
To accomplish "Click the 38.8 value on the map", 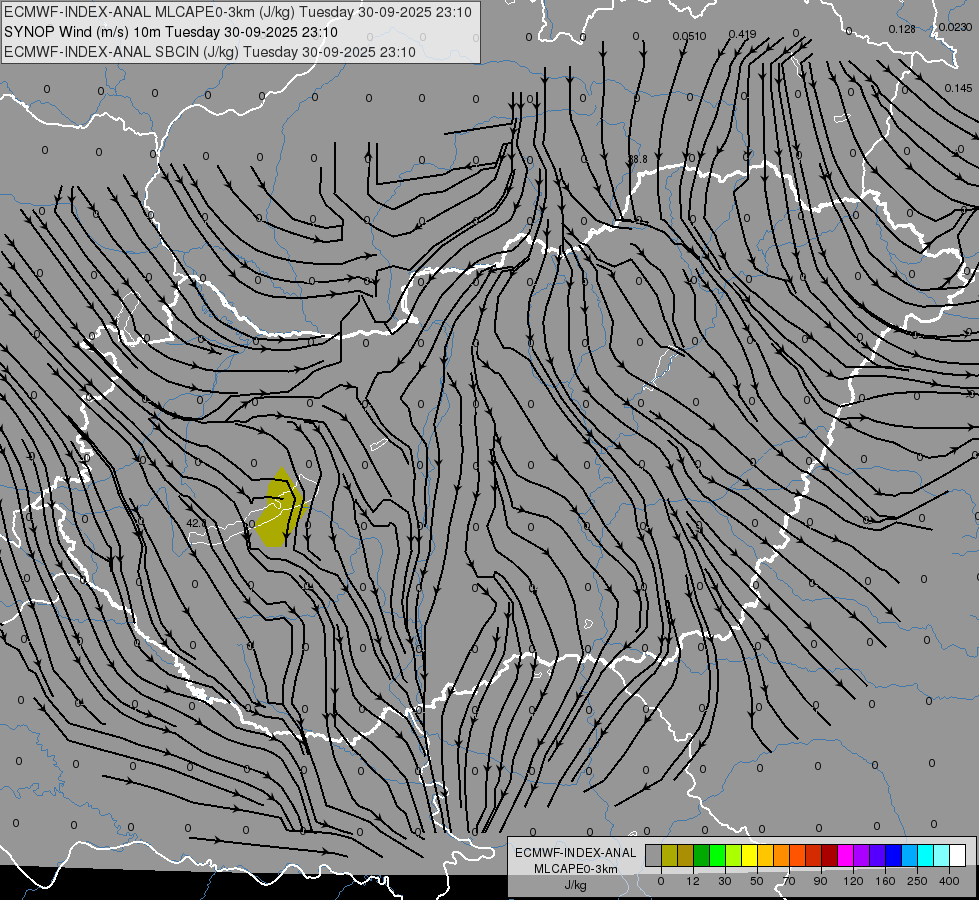I will pyautogui.click(x=637, y=159).
